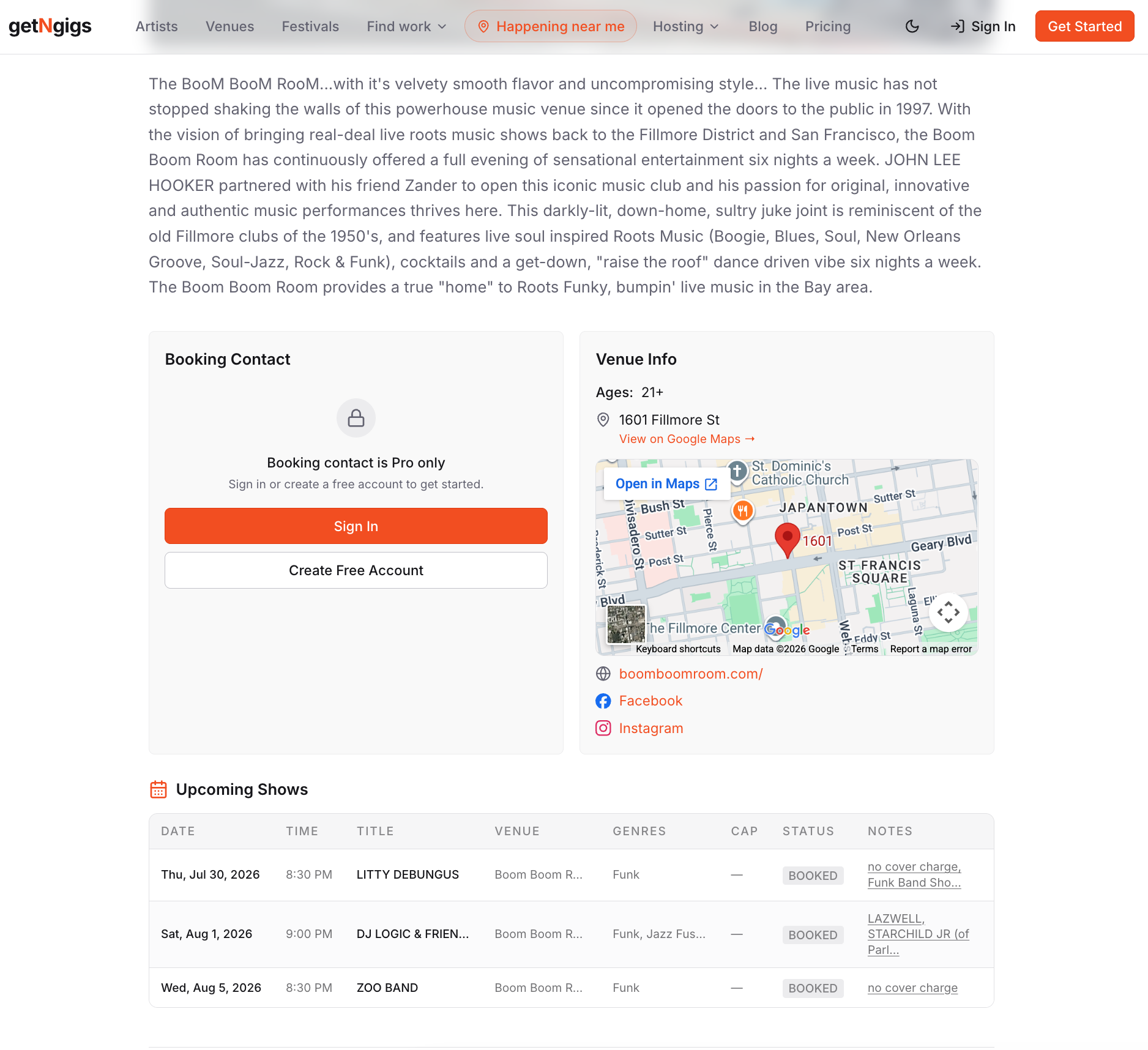Click the Sat, Aug 1, 2026 date cell
1148x1050 pixels.
tap(206, 934)
